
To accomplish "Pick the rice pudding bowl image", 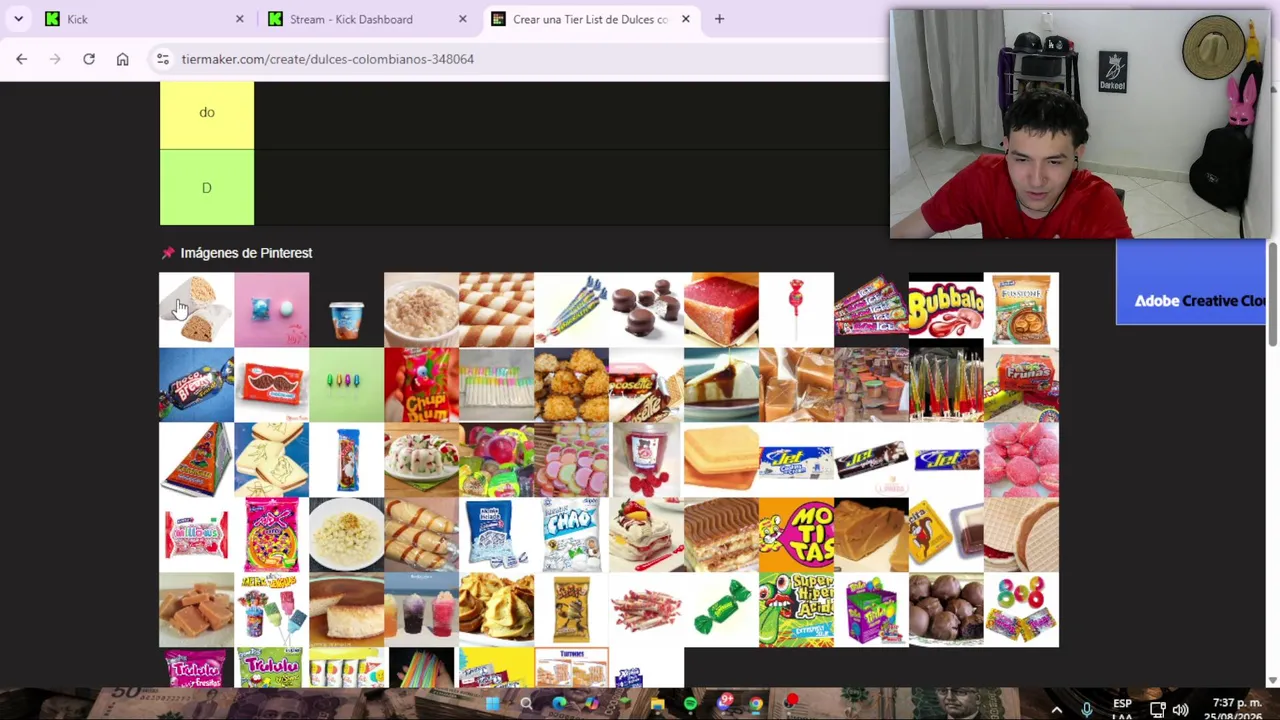I will tap(421, 310).
